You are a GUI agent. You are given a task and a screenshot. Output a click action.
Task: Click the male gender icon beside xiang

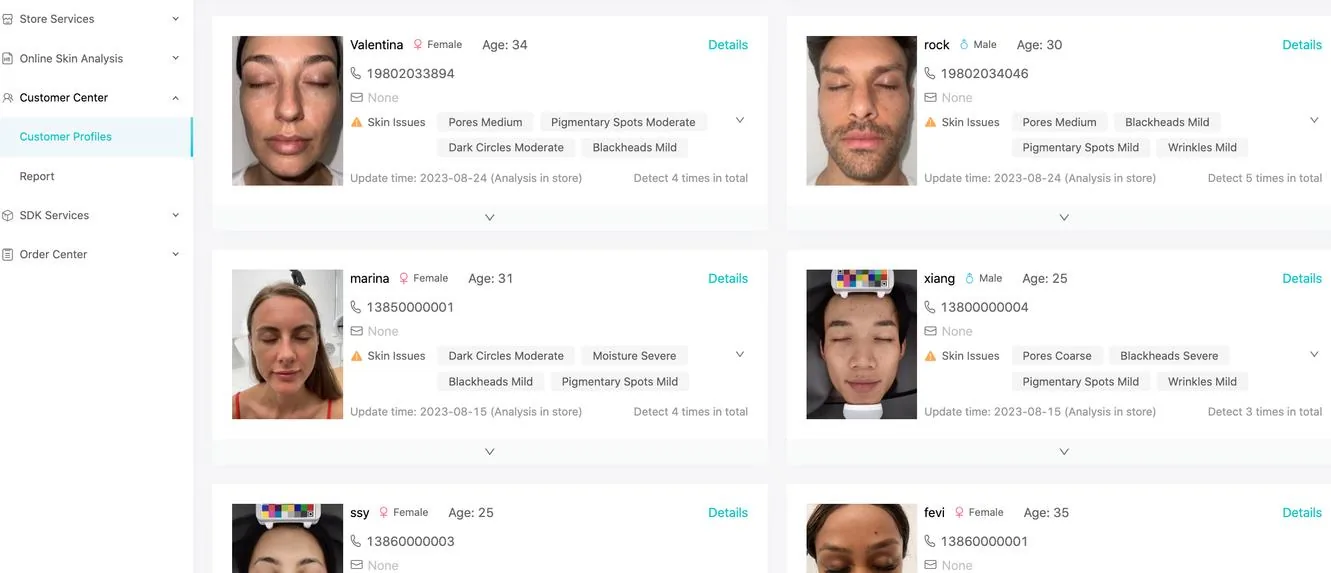coord(969,279)
